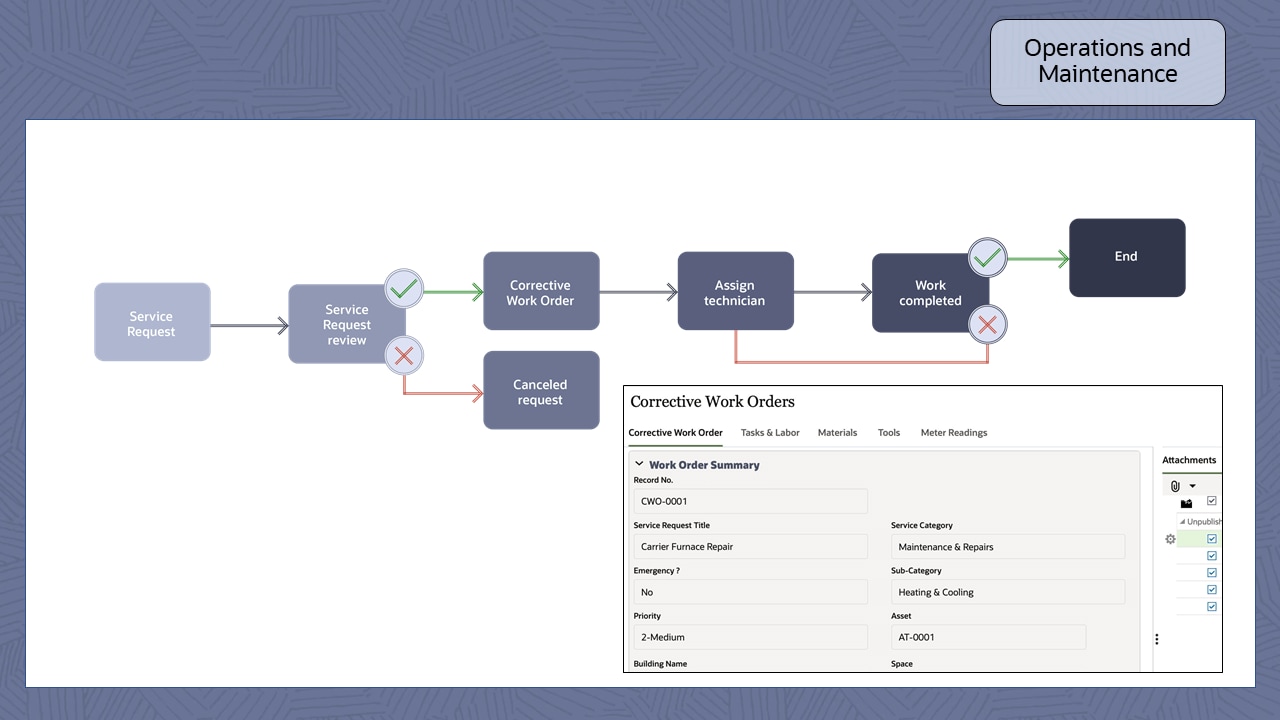Check the topmost attachment checkbox

[x=1211, y=500]
